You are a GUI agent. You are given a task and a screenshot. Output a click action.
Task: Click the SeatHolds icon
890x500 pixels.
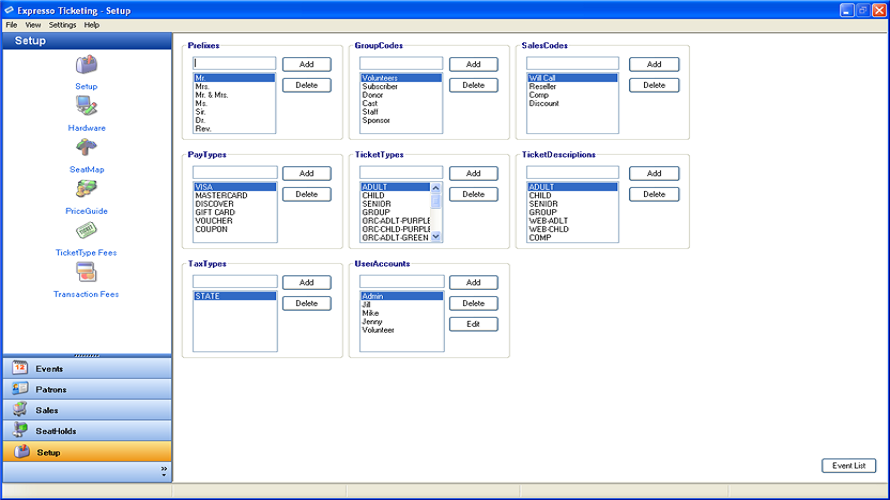[x=20, y=430]
